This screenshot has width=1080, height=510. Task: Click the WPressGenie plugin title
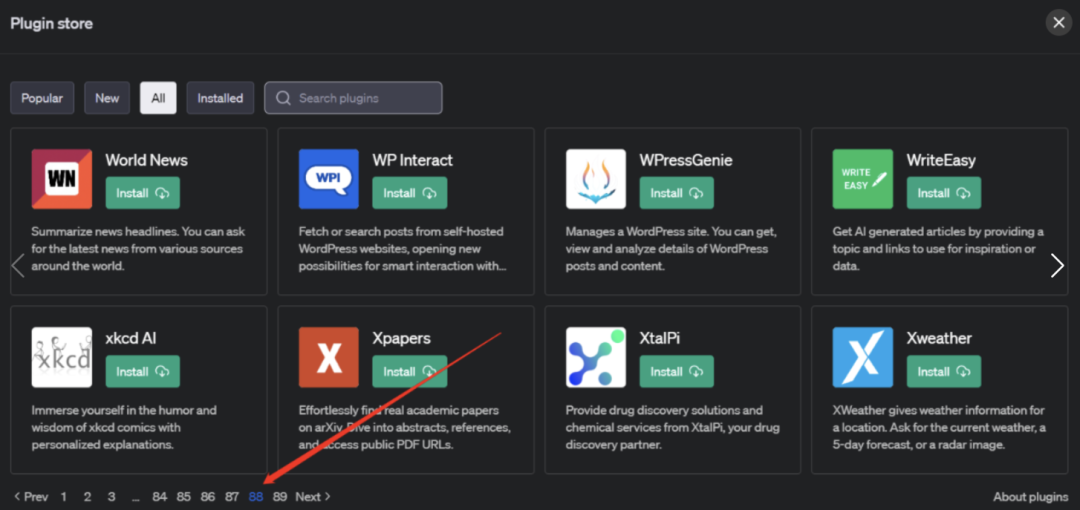686,161
